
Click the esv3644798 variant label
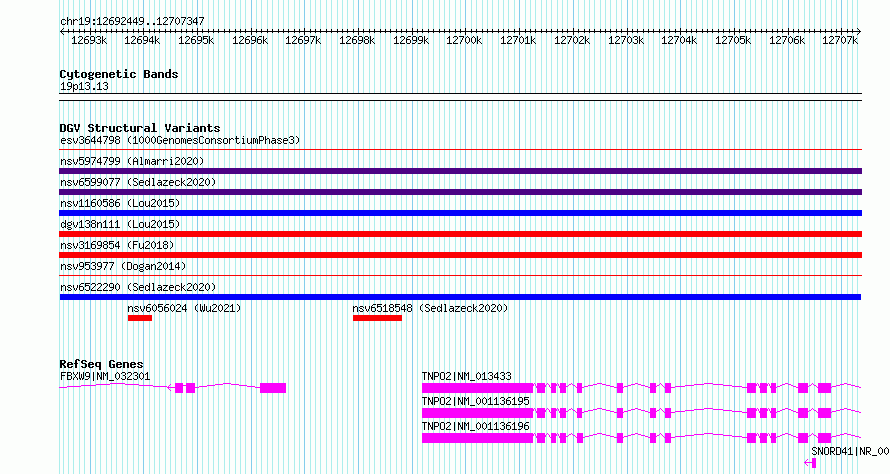coord(180,140)
